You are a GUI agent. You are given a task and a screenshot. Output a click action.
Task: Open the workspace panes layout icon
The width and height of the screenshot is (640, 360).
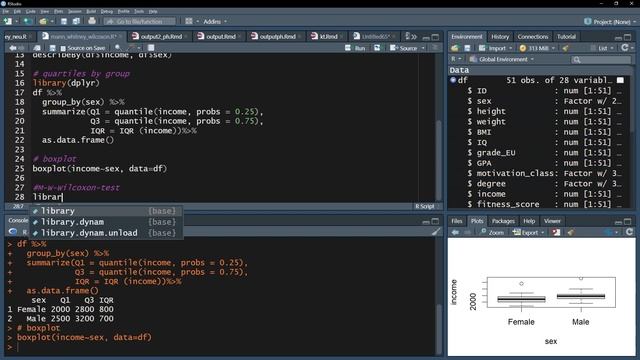pos(189,21)
